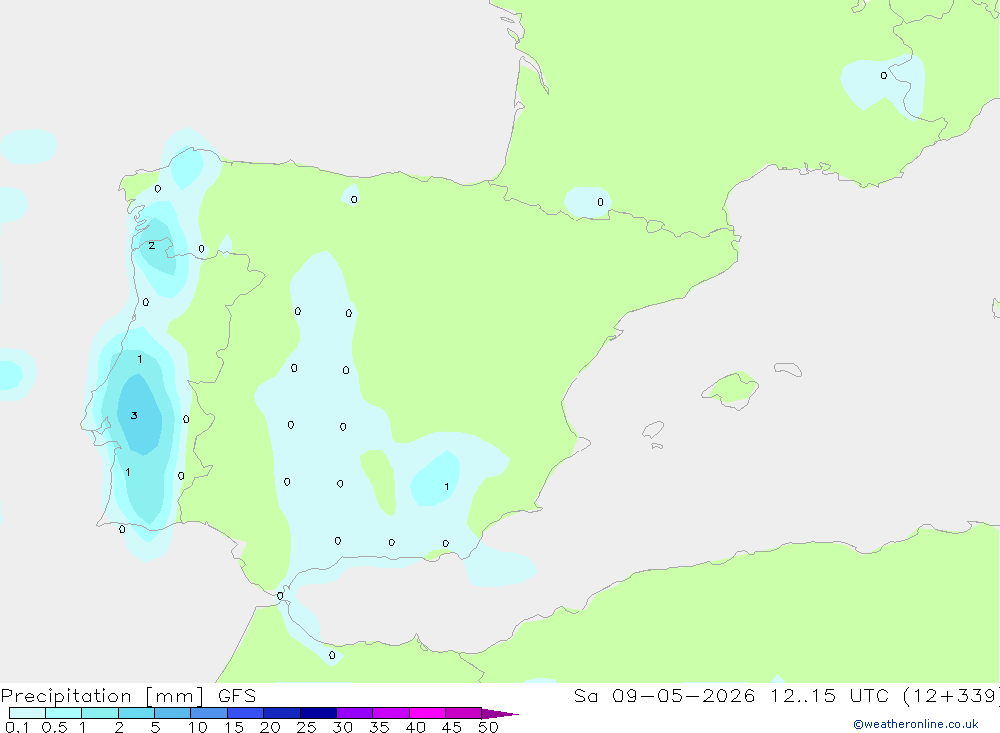The width and height of the screenshot is (1000, 733).
Task: Select the 35–40 mm violet legend box
Action: 391,713
